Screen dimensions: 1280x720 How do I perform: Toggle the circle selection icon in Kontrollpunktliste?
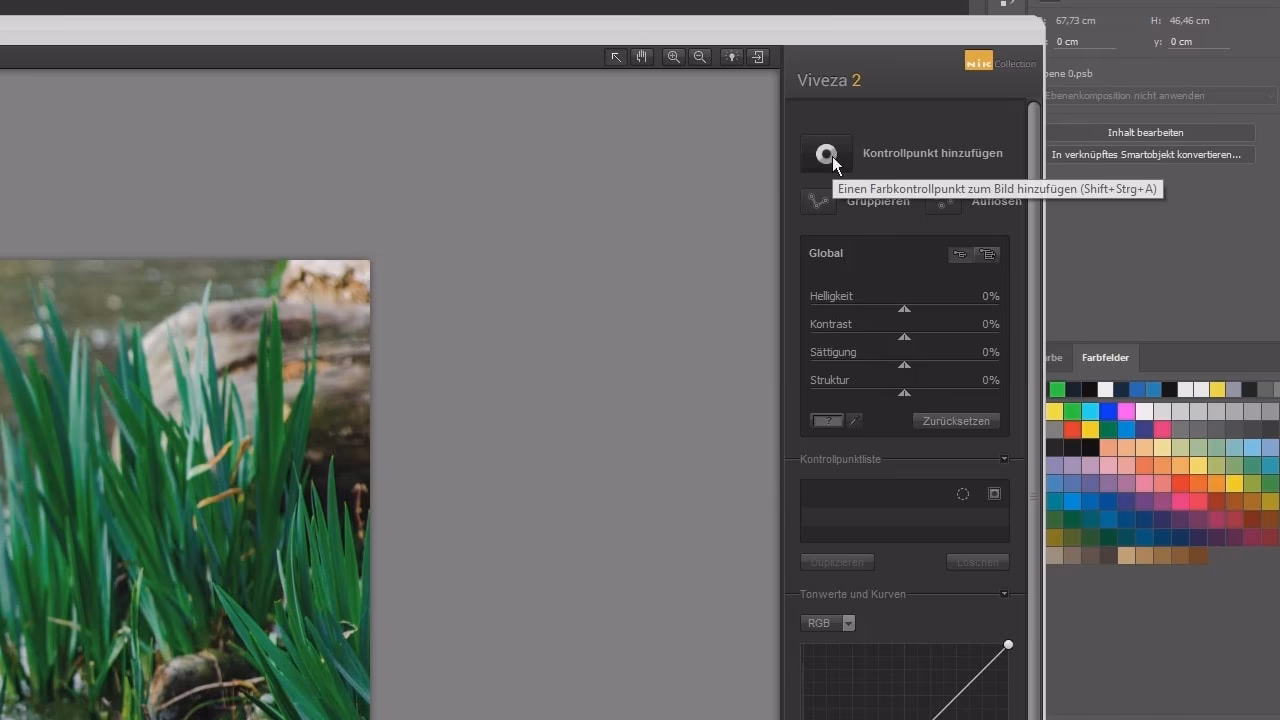(x=962, y=493)
